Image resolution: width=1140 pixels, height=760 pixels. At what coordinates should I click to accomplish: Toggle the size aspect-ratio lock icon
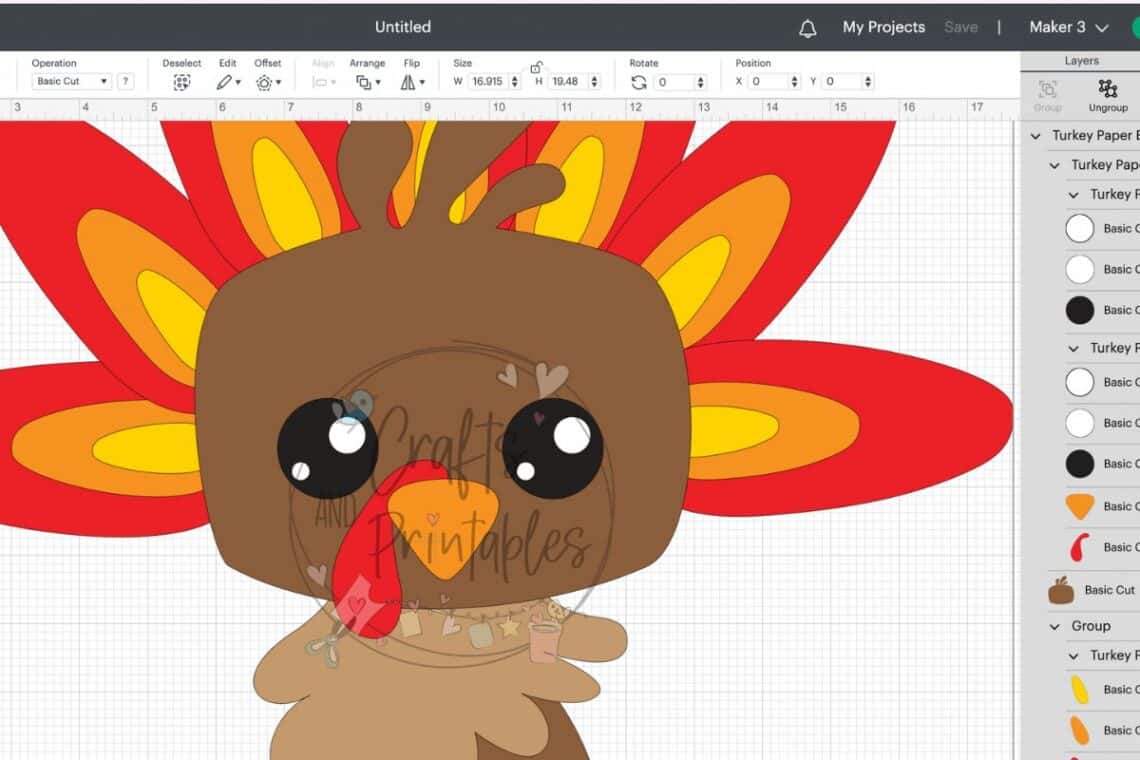click(536, 68)
